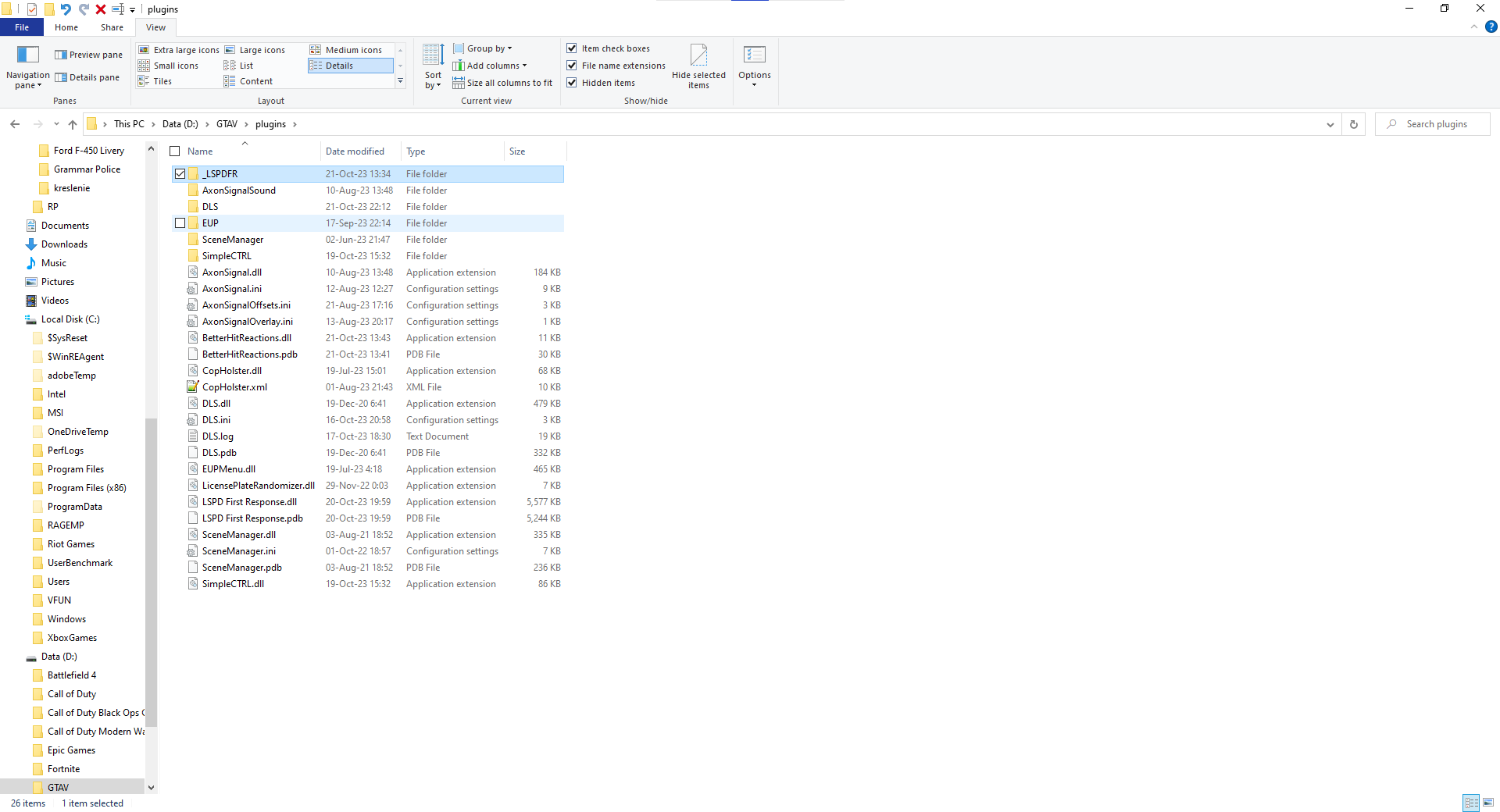The height and width of the screenshot is (812, 1500).
Task: Check the EUP folder checkbox
Action: pyautogui.click(x=180, y=223)
